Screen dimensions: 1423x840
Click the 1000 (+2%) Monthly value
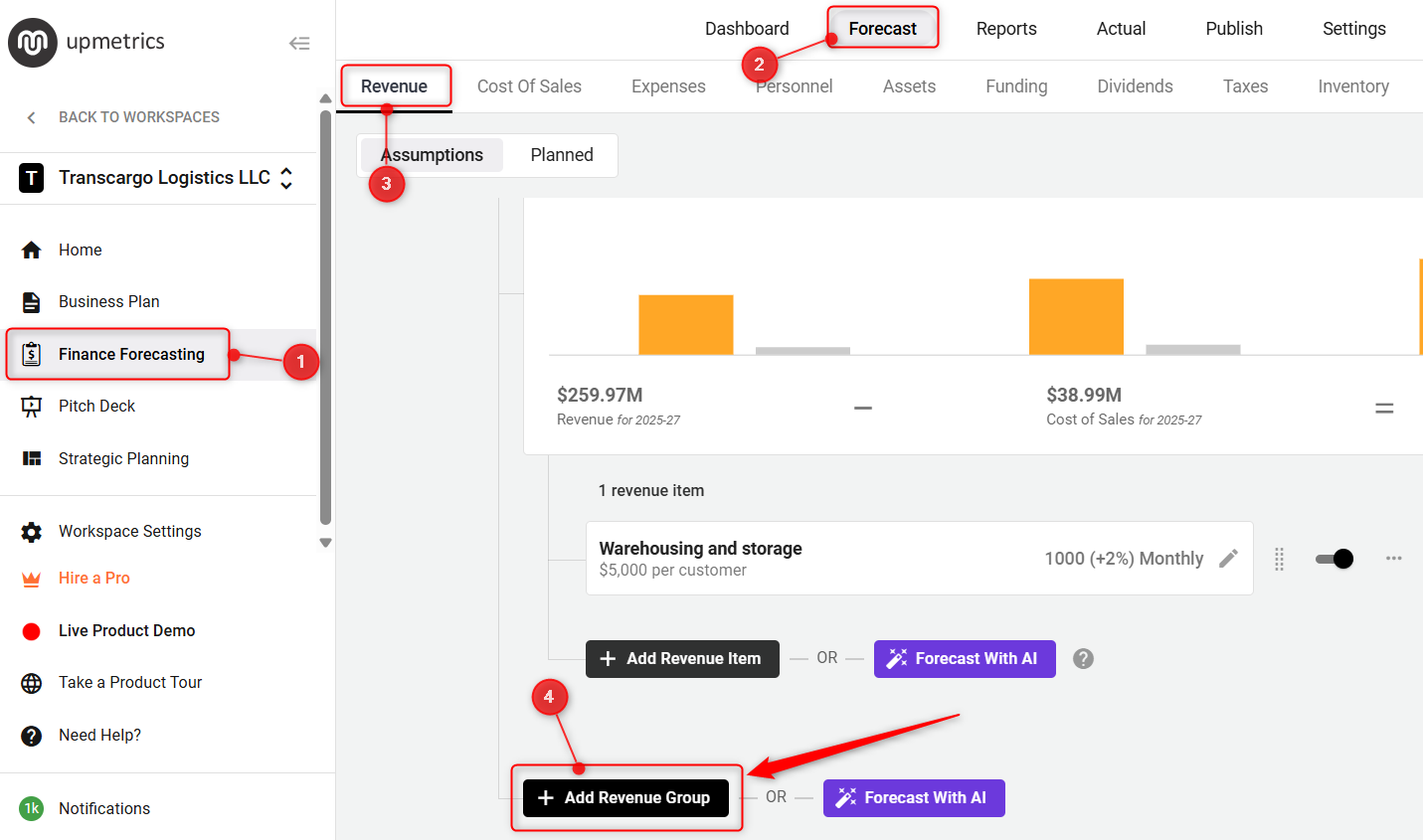click(x=1124, y=559)
